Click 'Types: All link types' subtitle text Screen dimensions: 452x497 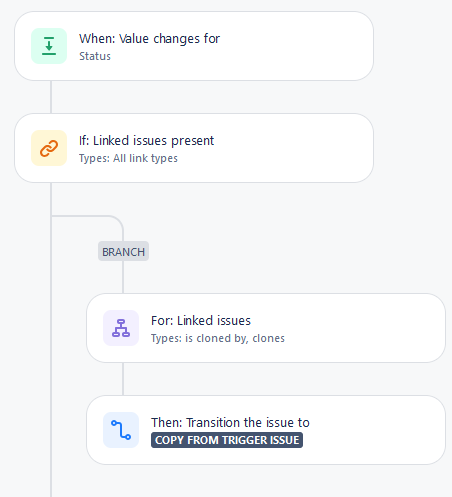(128, 158)
